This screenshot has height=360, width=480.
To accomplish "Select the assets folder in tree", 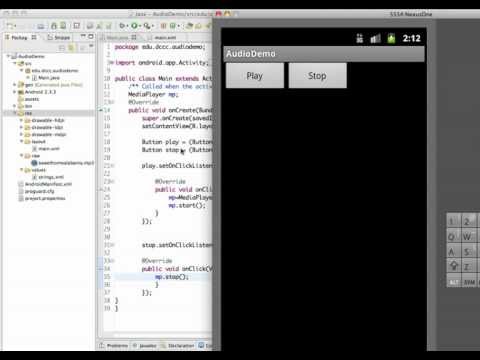I will click(28, 99).
